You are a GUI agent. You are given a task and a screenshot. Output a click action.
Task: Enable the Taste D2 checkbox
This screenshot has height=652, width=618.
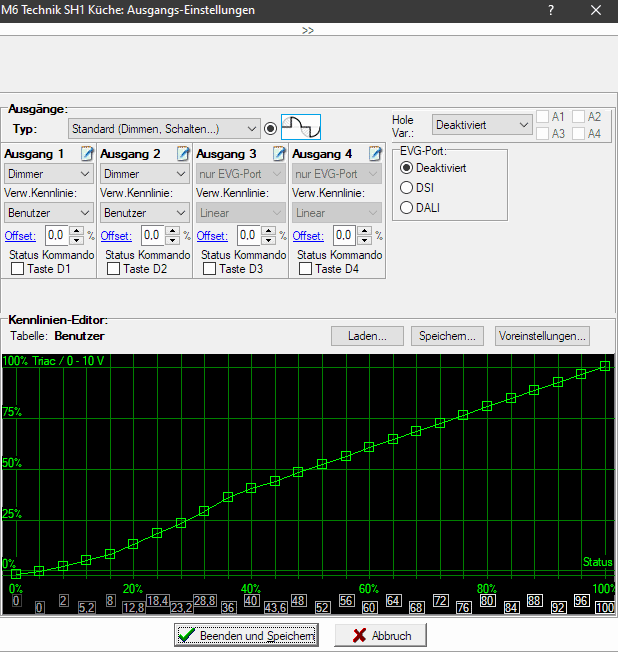point(113,269)
